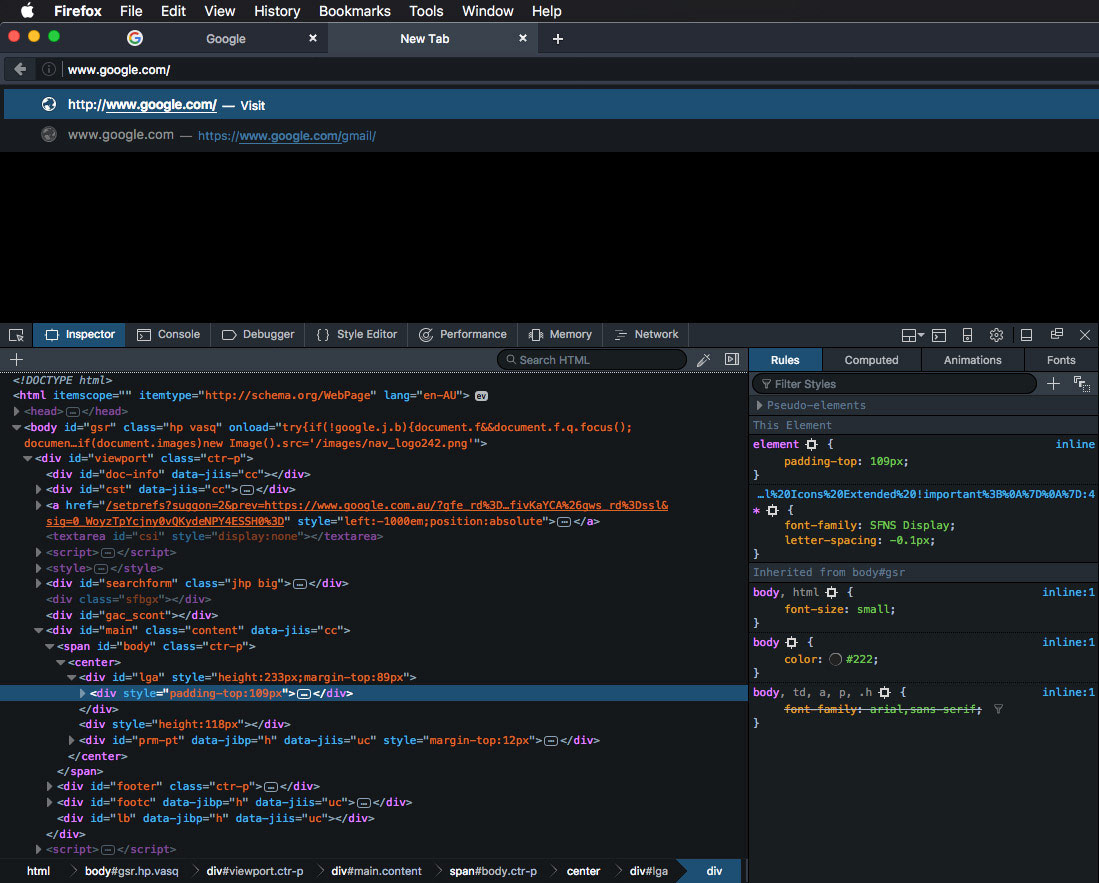This screenshot has height=883, width=1099.
Task: Select the 'body' color rule gear icon
Action: 791,642
